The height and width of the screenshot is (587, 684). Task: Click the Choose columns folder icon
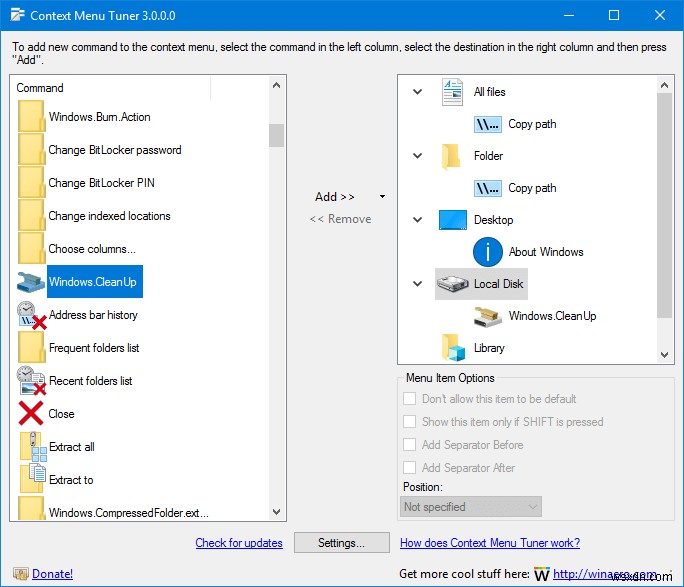pyautogui.click(x=31, y=249)
